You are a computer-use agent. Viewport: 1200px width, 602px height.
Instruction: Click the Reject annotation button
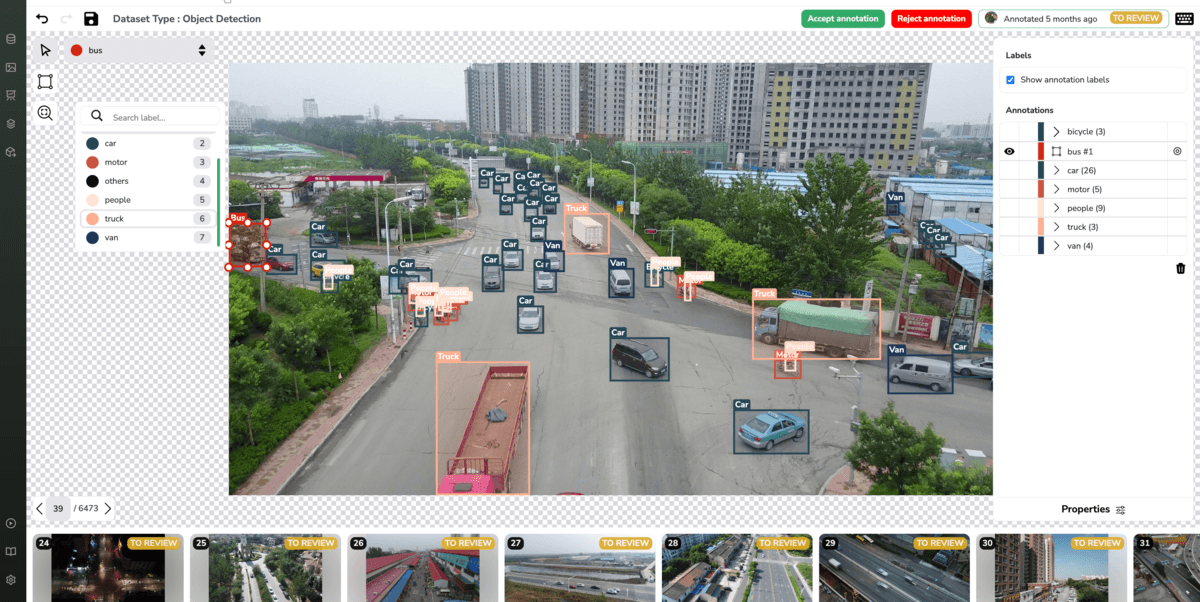pyautogui.click(x=931, y=19)
